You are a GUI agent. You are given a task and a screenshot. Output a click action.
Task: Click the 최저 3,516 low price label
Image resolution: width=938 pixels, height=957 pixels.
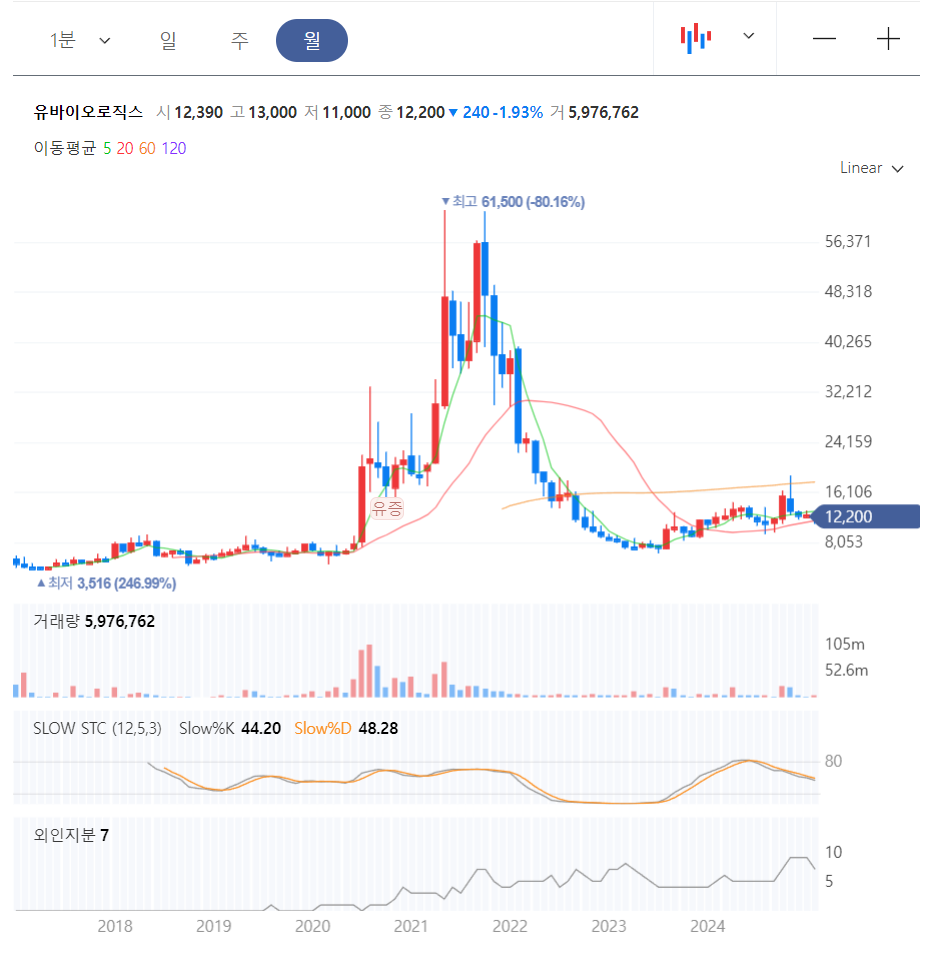coord(107,583)
